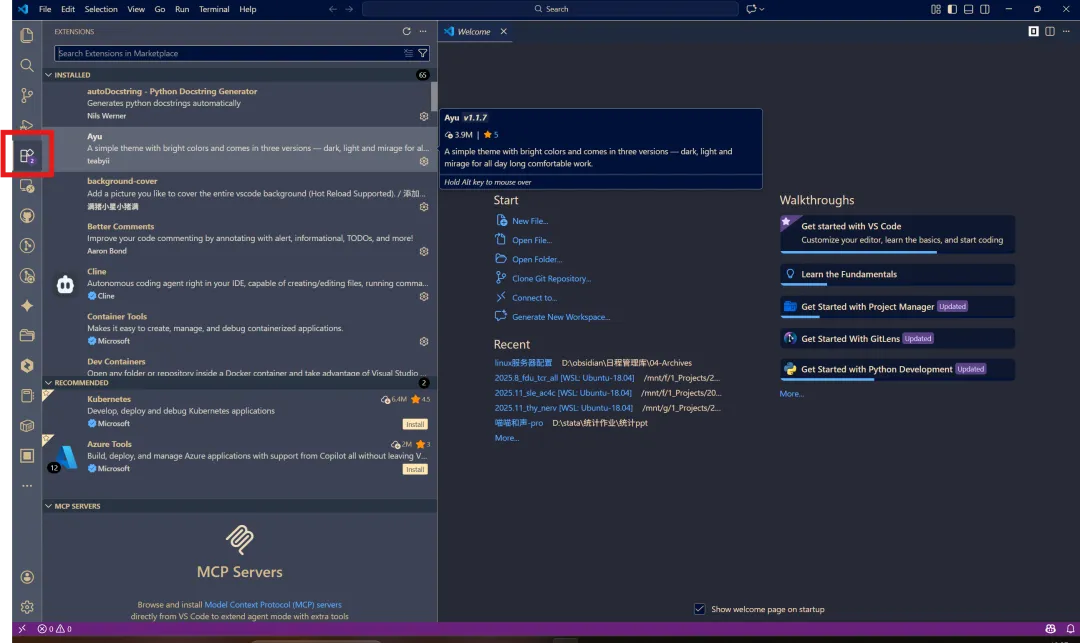
Task: Open the Manage gear icon at the bottom of the activity bar
Action: [x=27, y=607]
